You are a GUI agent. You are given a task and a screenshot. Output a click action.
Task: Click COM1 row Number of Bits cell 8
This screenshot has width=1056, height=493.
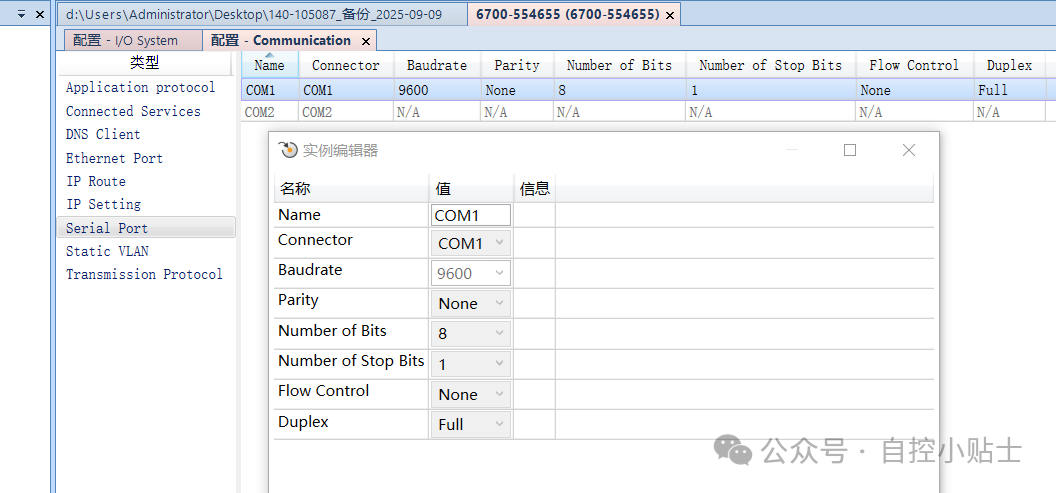pos(620,90)
